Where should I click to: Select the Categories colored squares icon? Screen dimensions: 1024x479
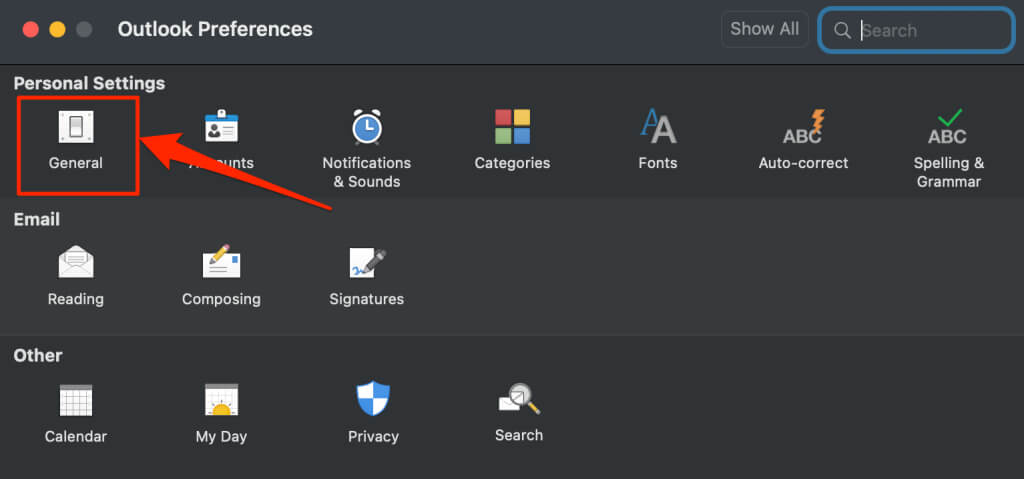pos(512,128)
